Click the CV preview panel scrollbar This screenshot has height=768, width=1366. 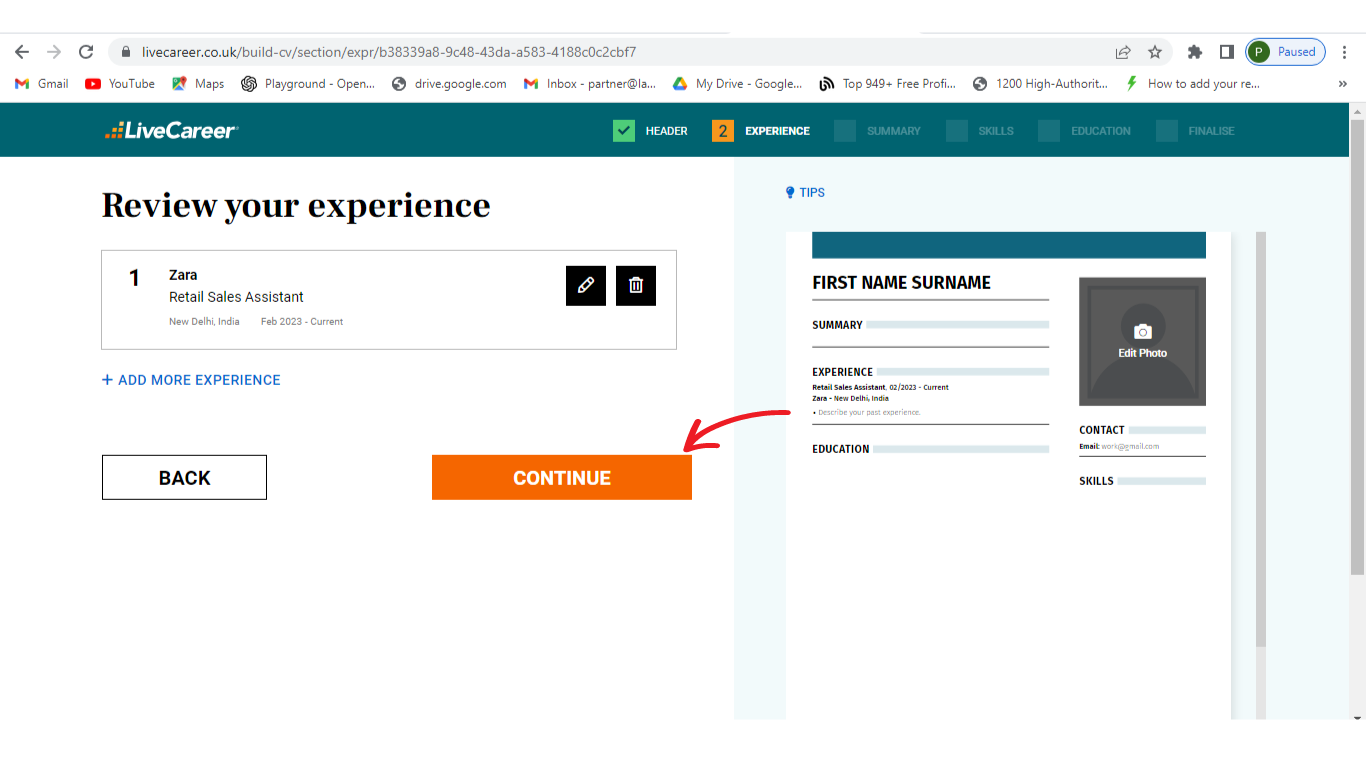click(1260, 440)
